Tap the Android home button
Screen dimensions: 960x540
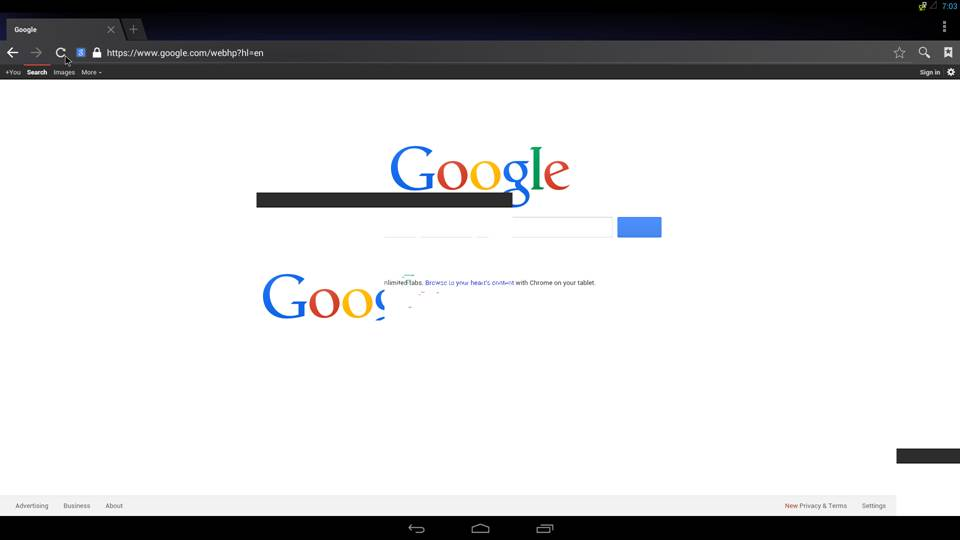pos(481,528)
